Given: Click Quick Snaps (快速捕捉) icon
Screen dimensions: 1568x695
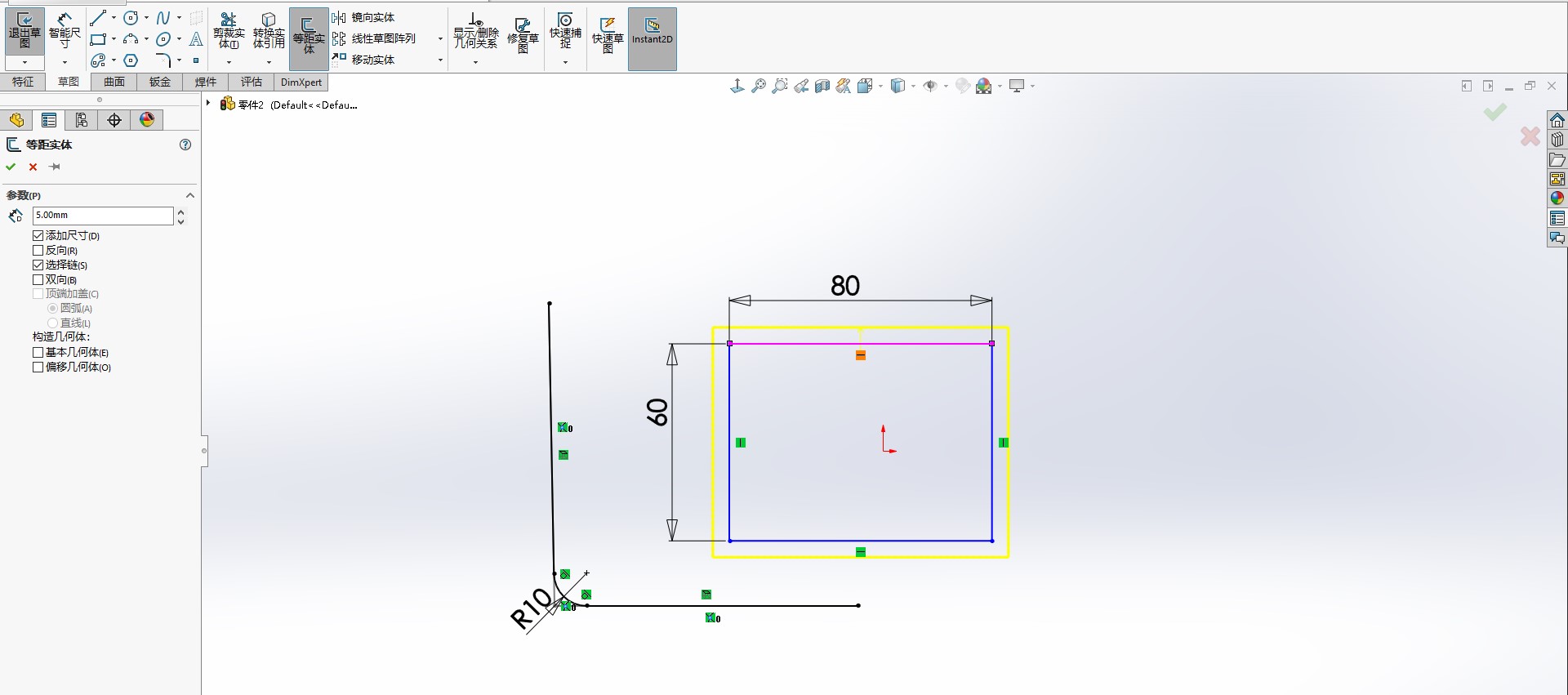Looking at the screenshot, I should pyautogui.click(x=565, y=31).
